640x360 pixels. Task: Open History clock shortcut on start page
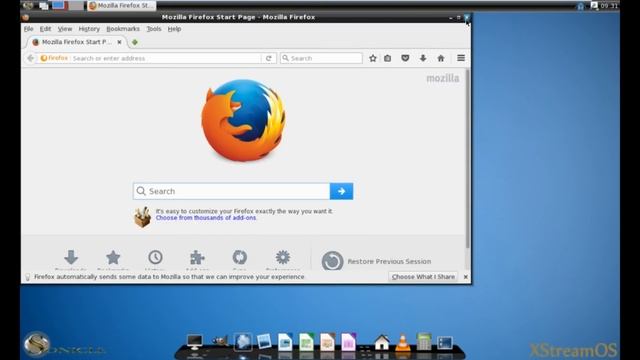tap(156, 259)
